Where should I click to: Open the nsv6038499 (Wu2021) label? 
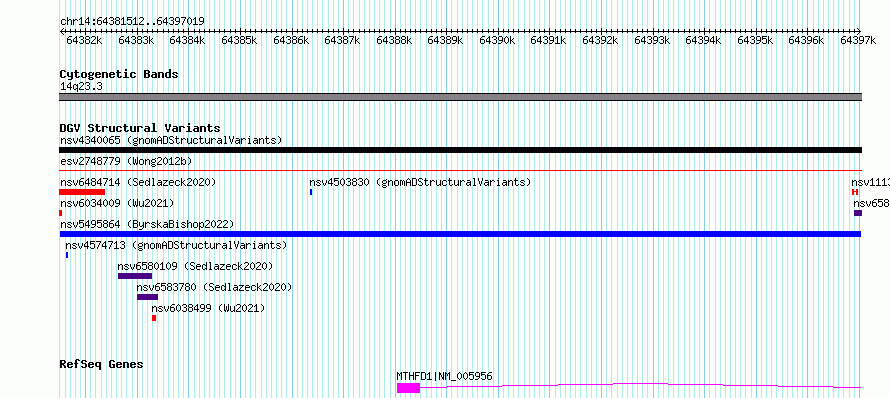208,308
